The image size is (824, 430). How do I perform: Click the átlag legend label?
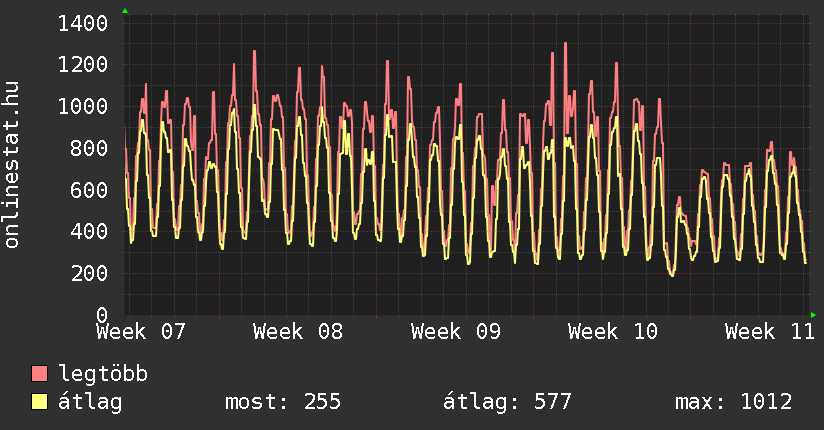pyautogui.click(x=91, y=402)
